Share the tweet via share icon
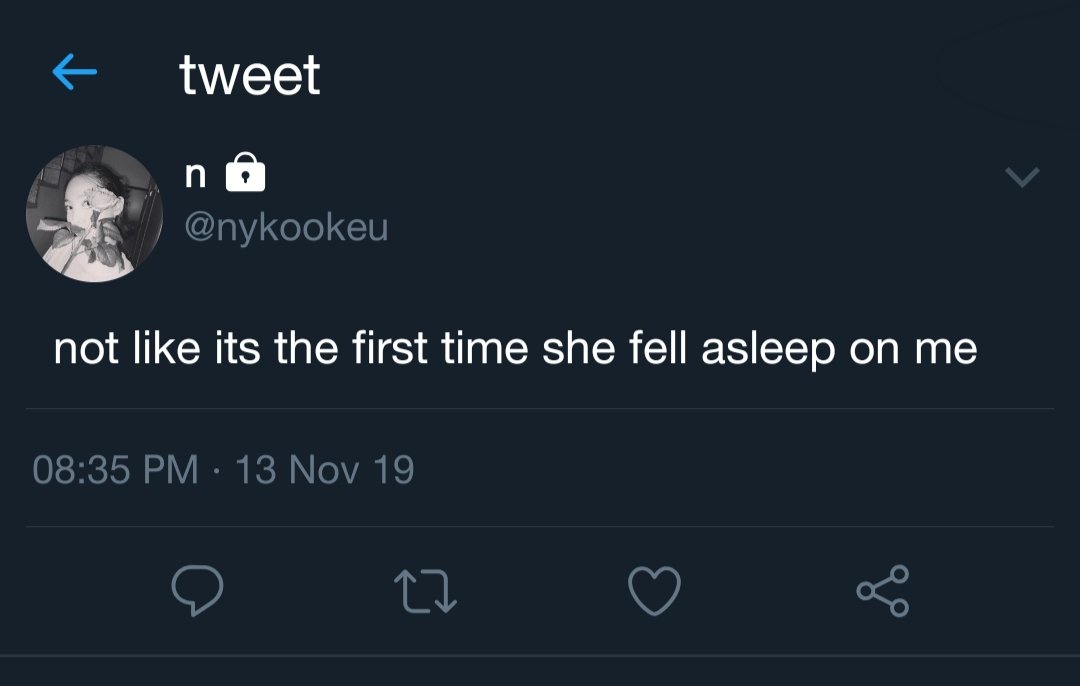Image resolution: width=1080 pixels, height=686 pixels. click(x=883, y=590)
